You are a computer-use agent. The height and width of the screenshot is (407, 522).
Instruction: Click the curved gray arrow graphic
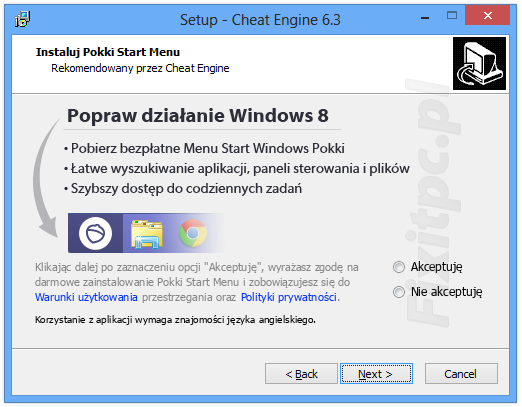[47, 178]
